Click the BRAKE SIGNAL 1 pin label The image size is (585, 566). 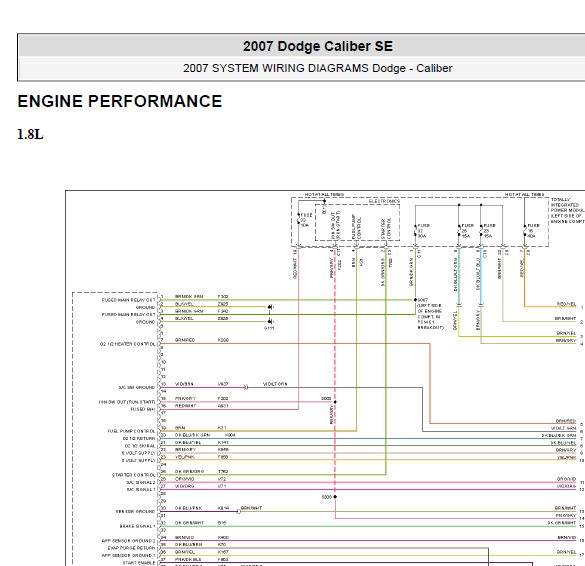(137, 526)
